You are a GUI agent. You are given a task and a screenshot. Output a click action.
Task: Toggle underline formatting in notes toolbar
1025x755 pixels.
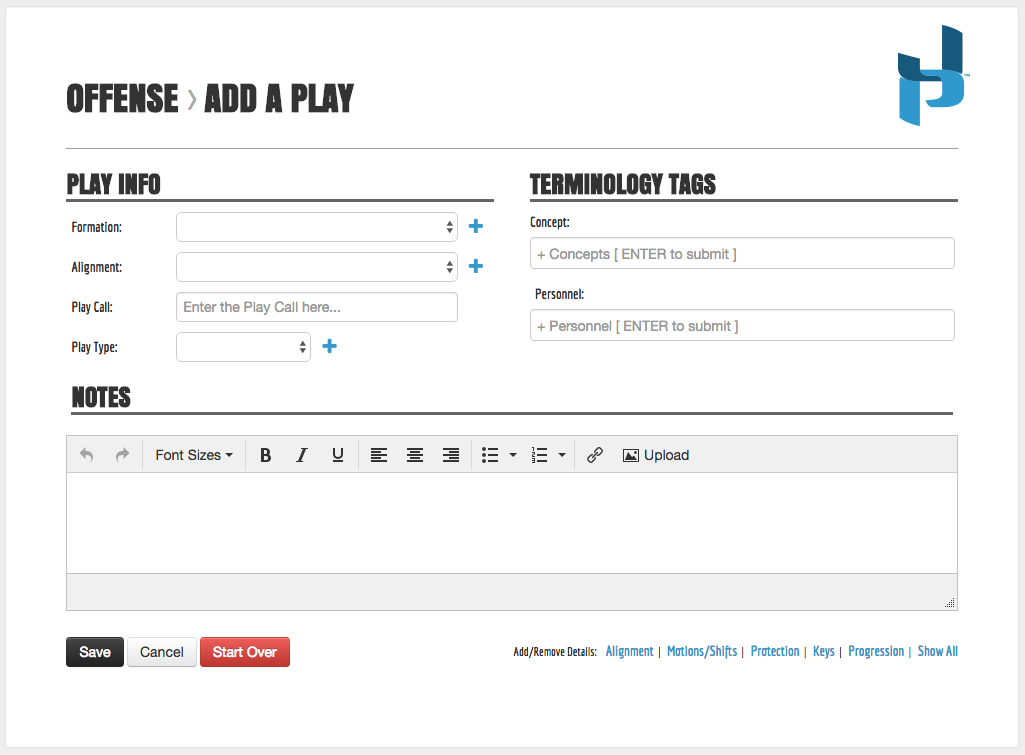coord(338,455)
